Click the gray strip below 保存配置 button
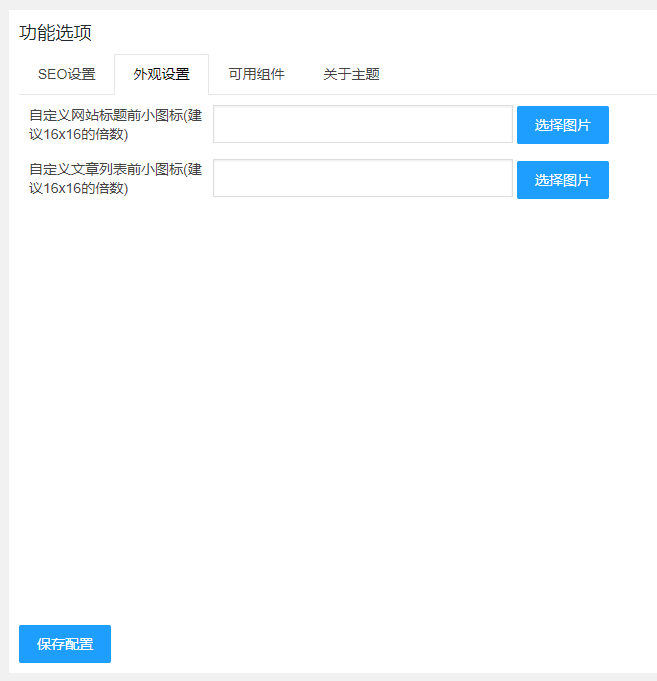The image size is (657, 681). coord(330,677)
